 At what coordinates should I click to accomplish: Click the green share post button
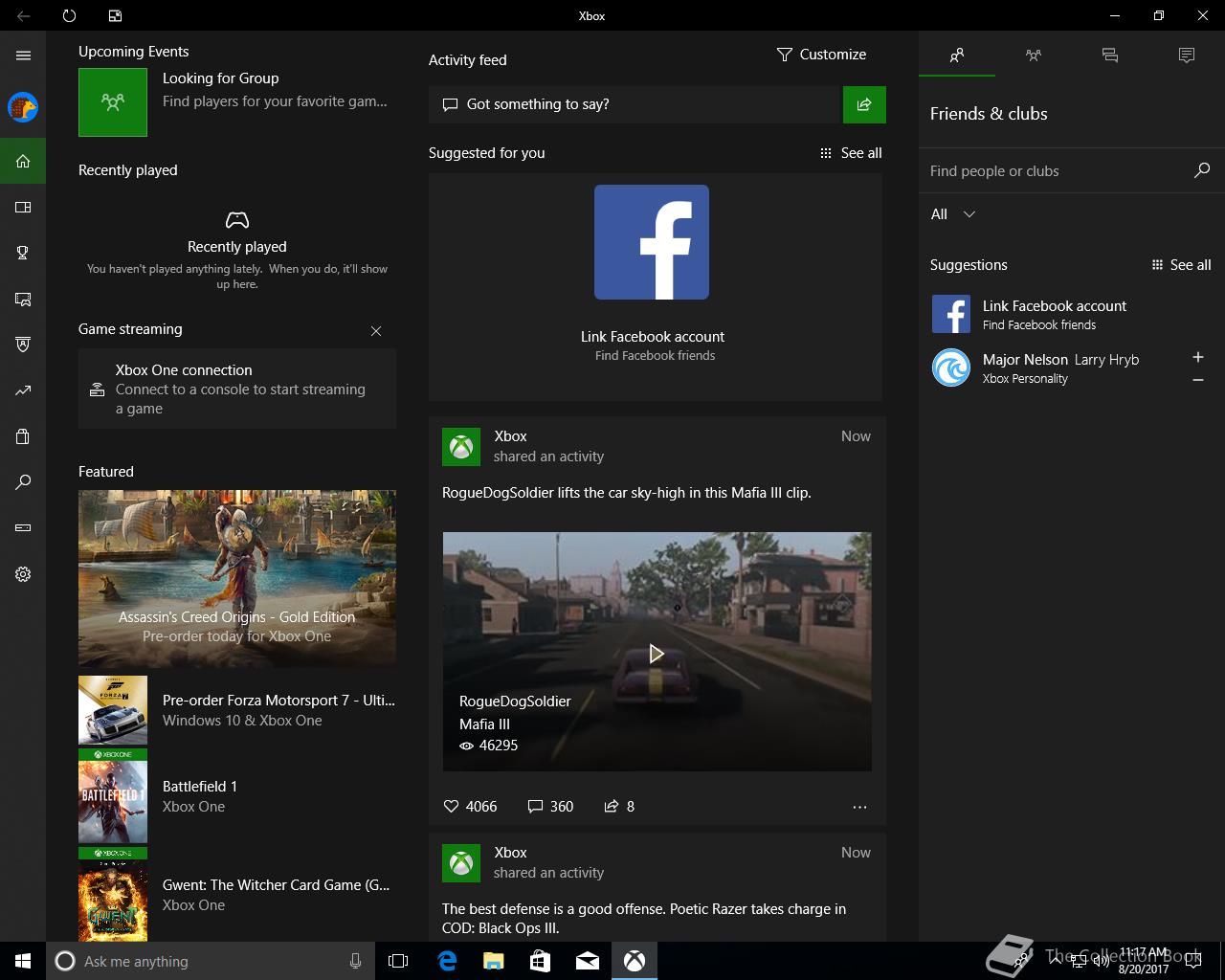(x=864, y=104)
